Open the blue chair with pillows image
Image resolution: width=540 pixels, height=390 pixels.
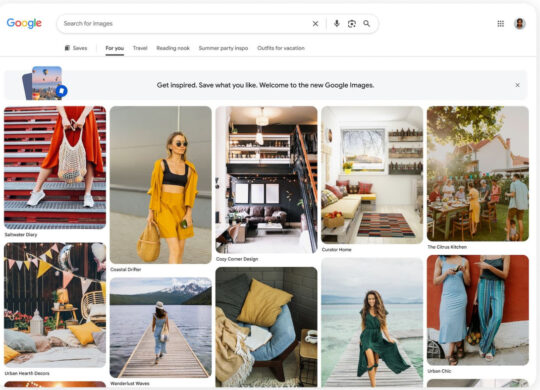point(266,327)
